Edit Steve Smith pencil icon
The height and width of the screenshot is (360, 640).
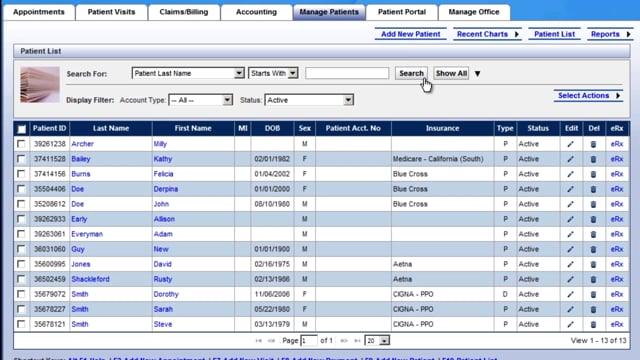[x=571, y=324]
